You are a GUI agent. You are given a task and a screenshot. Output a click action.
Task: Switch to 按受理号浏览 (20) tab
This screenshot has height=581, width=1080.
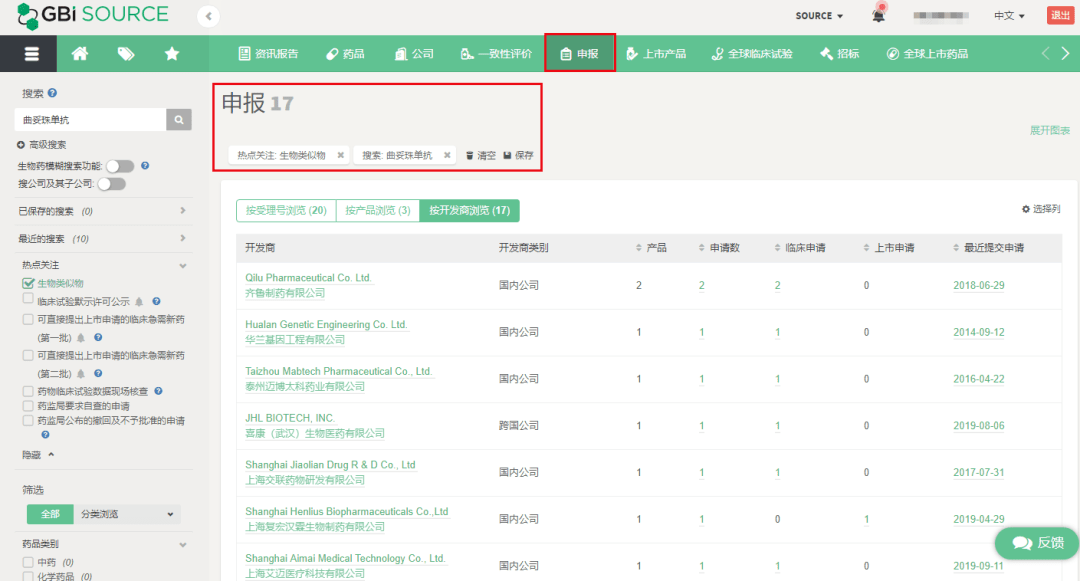286,211
